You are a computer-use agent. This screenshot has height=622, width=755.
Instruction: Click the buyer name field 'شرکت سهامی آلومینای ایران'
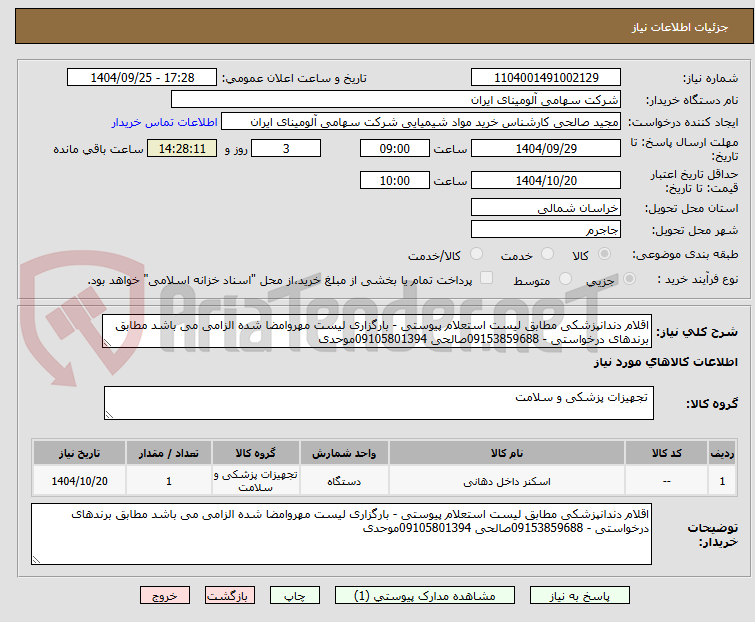(396, 100)
